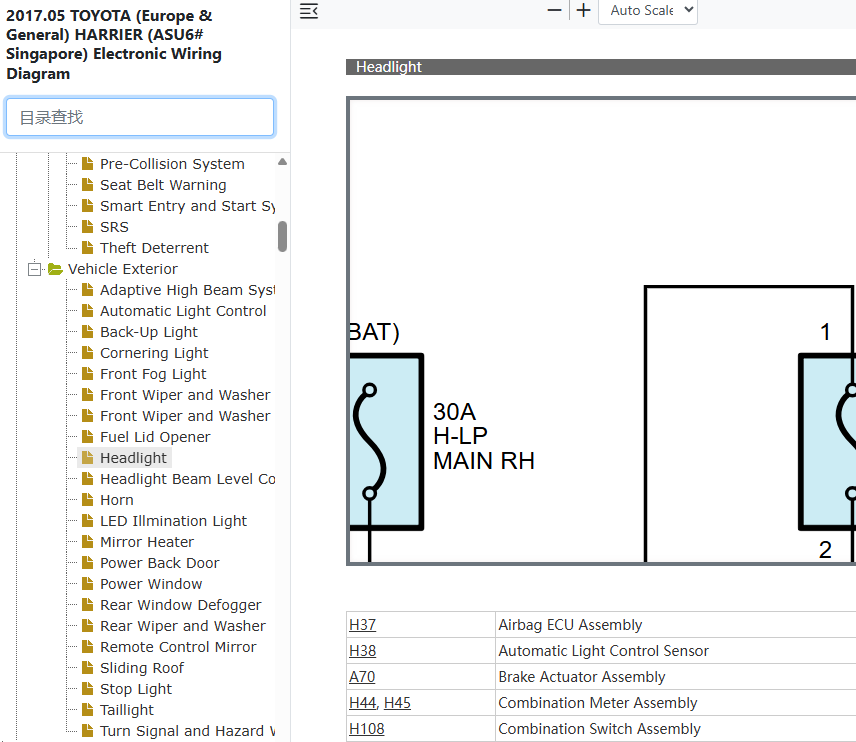This screenshot has width=856, height=742.
Task: Click the Power Window page icon
Action: pyautogui.click(x=87, y=584)
